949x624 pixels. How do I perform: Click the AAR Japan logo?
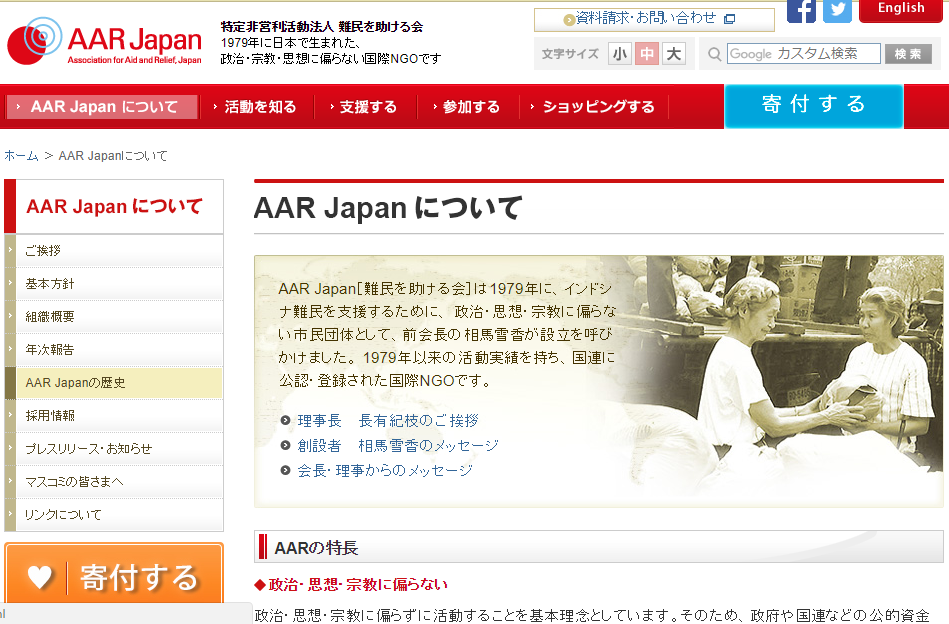point(104,41)
